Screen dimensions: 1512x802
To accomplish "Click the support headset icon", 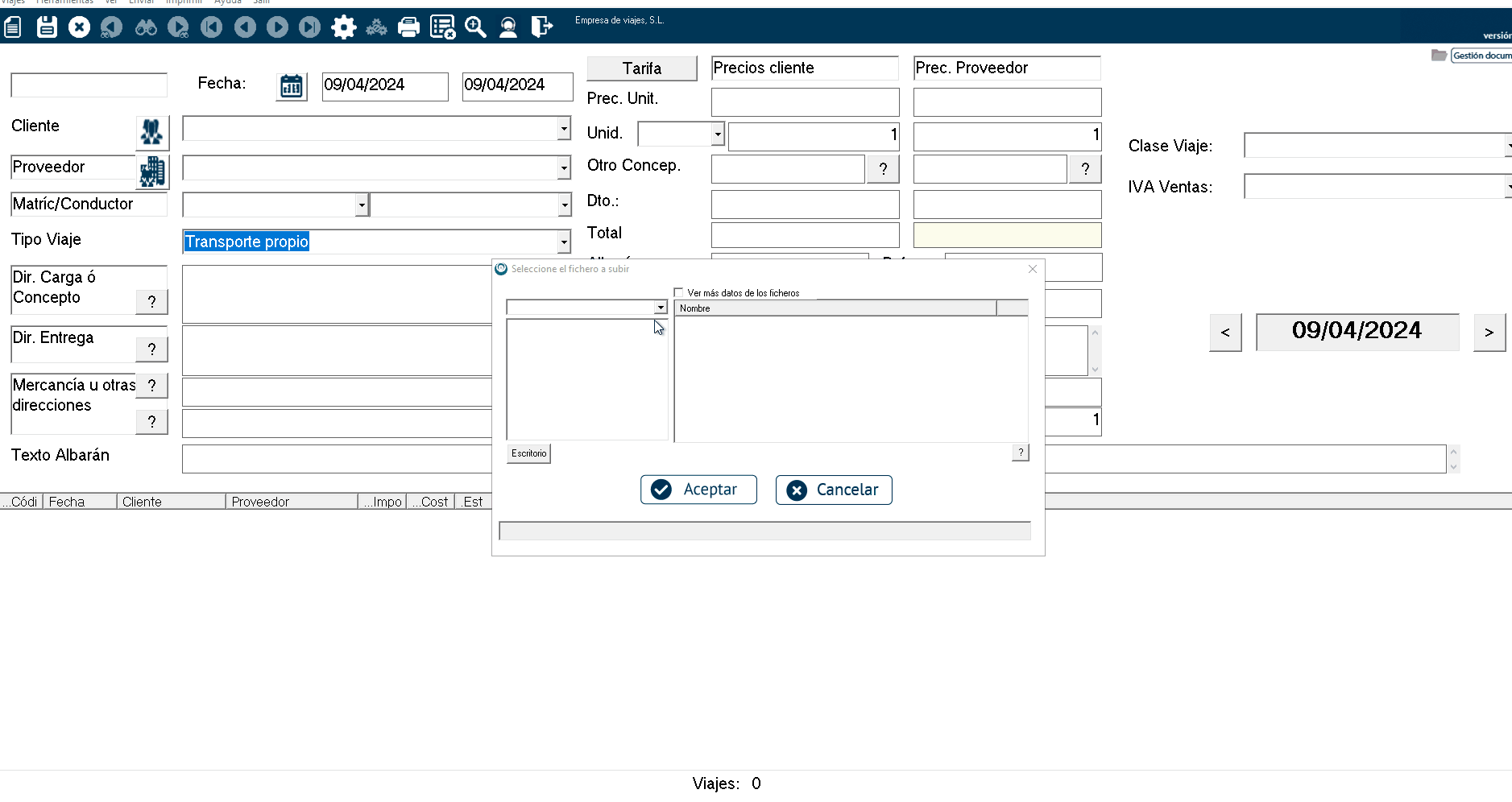I will 508,27.
